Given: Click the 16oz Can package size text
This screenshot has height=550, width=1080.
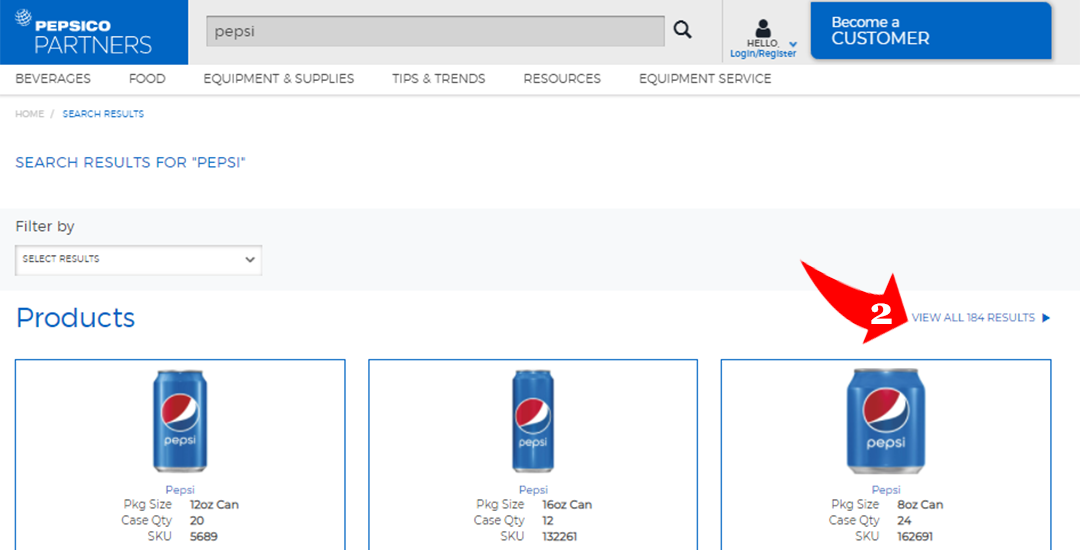Looking at the screenshot, I should click(567, 505).
